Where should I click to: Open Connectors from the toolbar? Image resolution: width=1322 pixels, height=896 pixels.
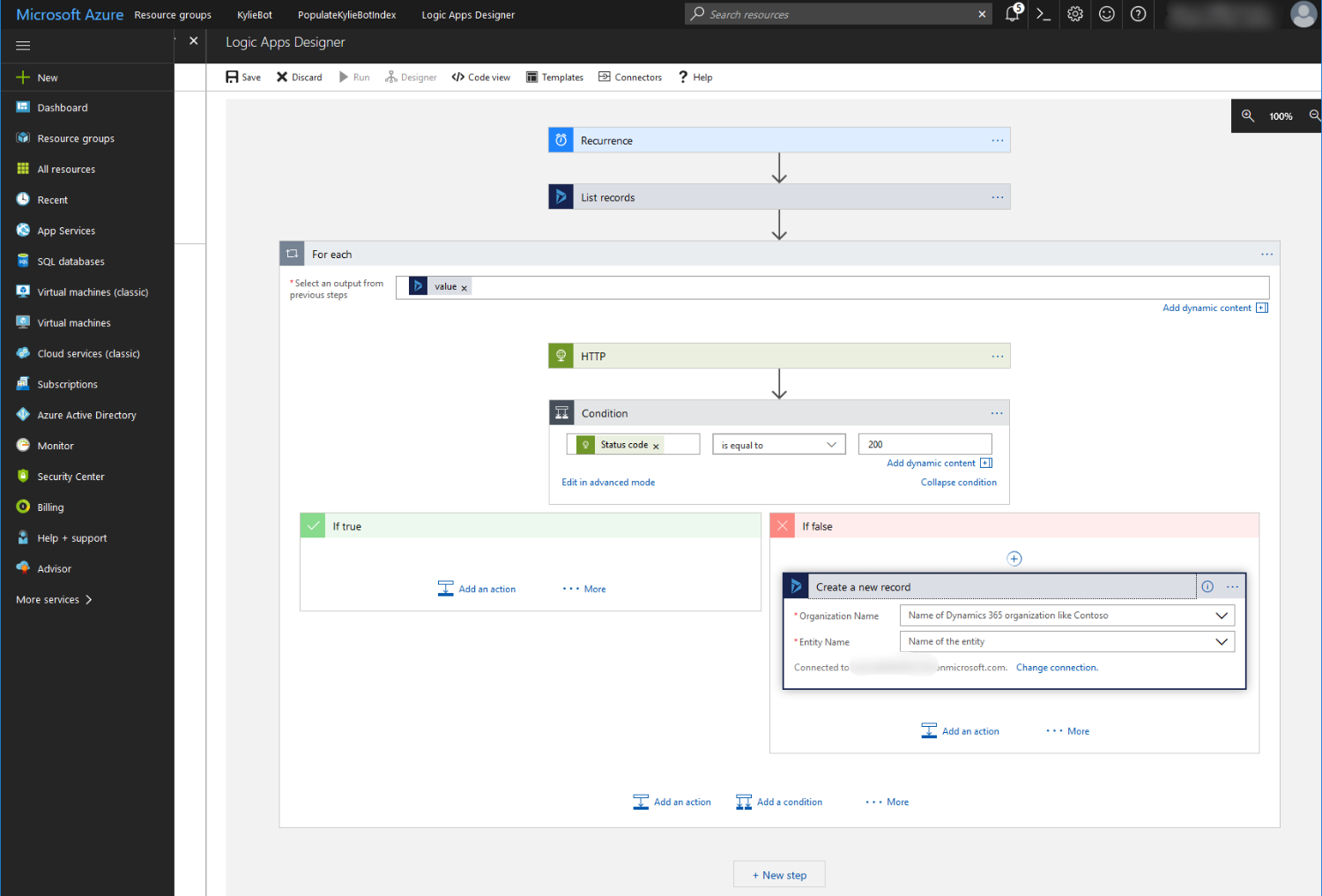pos(630,78)
